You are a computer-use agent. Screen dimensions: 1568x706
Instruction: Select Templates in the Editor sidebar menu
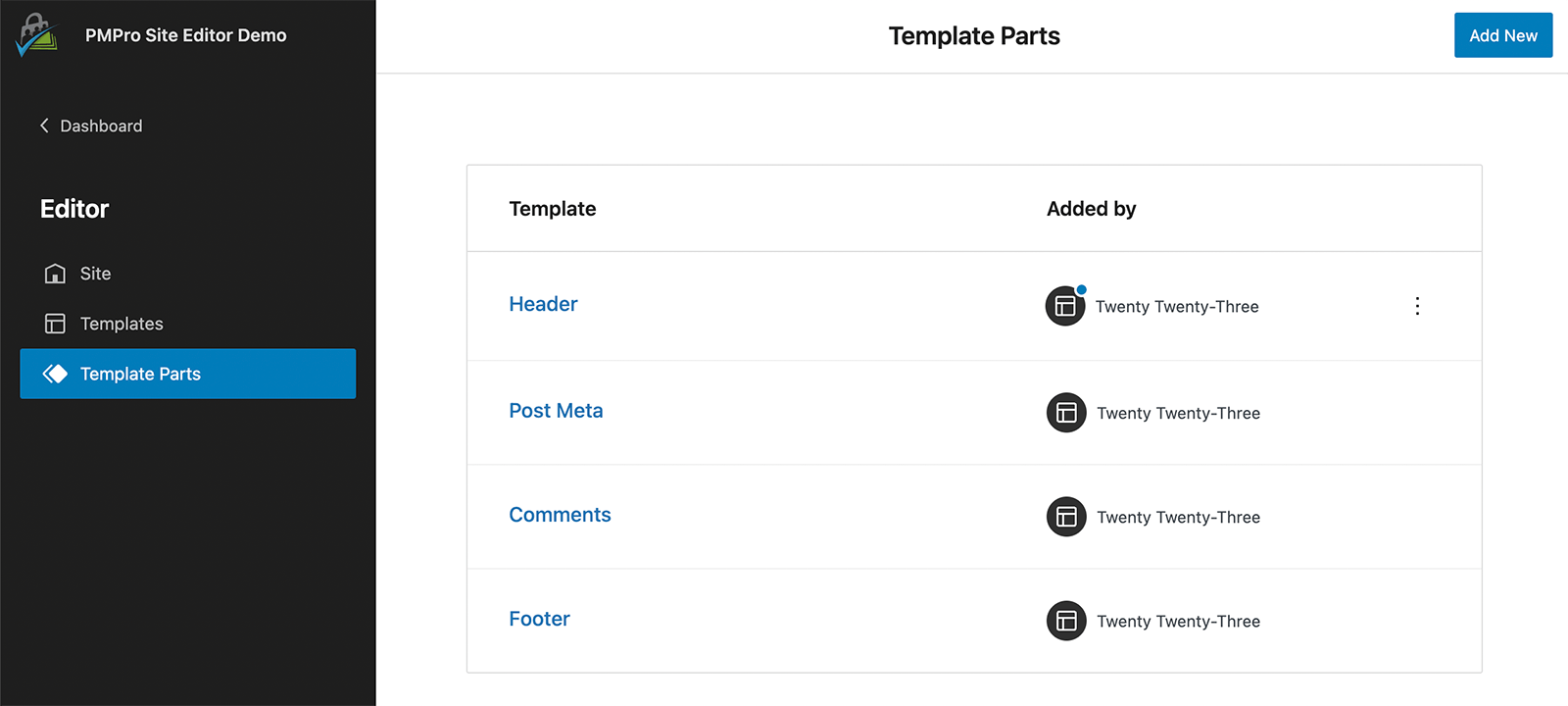tap(121, 324)
